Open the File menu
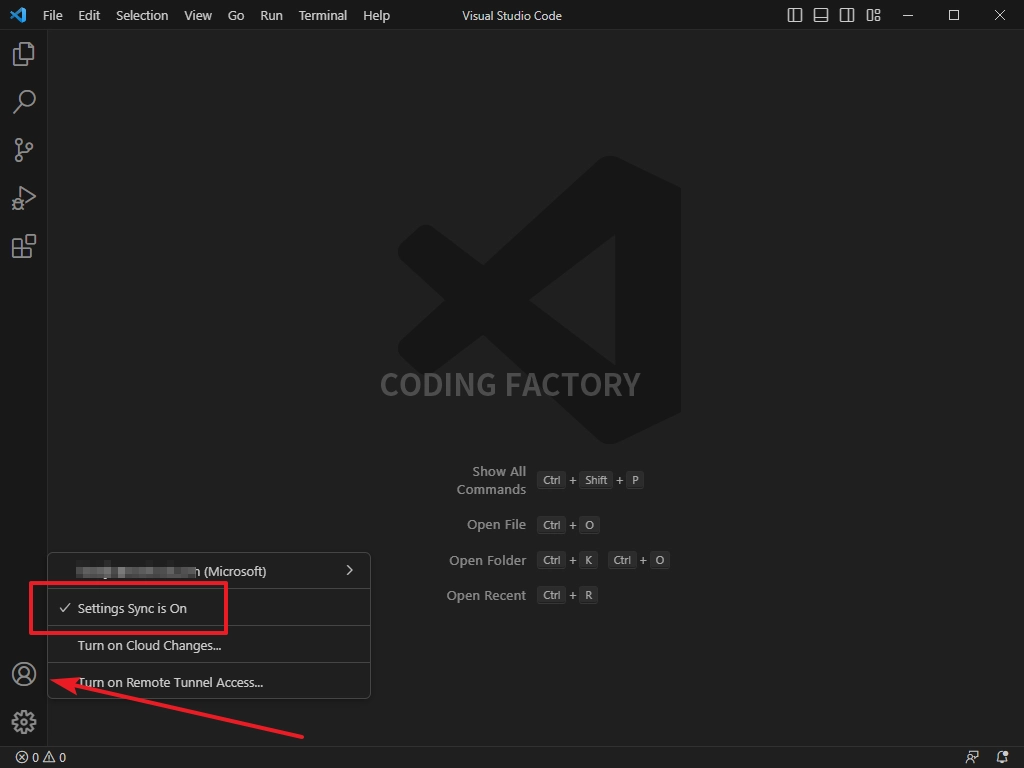The image size is (1024, 768). click(x=53, y=16)
